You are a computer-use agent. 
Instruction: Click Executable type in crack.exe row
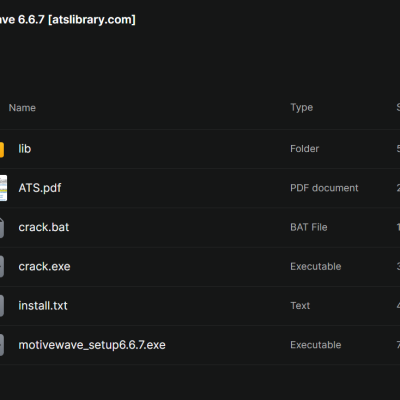(315, 266)
